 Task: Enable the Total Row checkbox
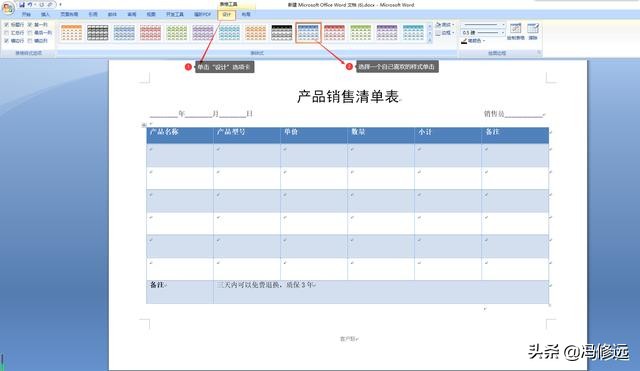[x=7, y=33]
